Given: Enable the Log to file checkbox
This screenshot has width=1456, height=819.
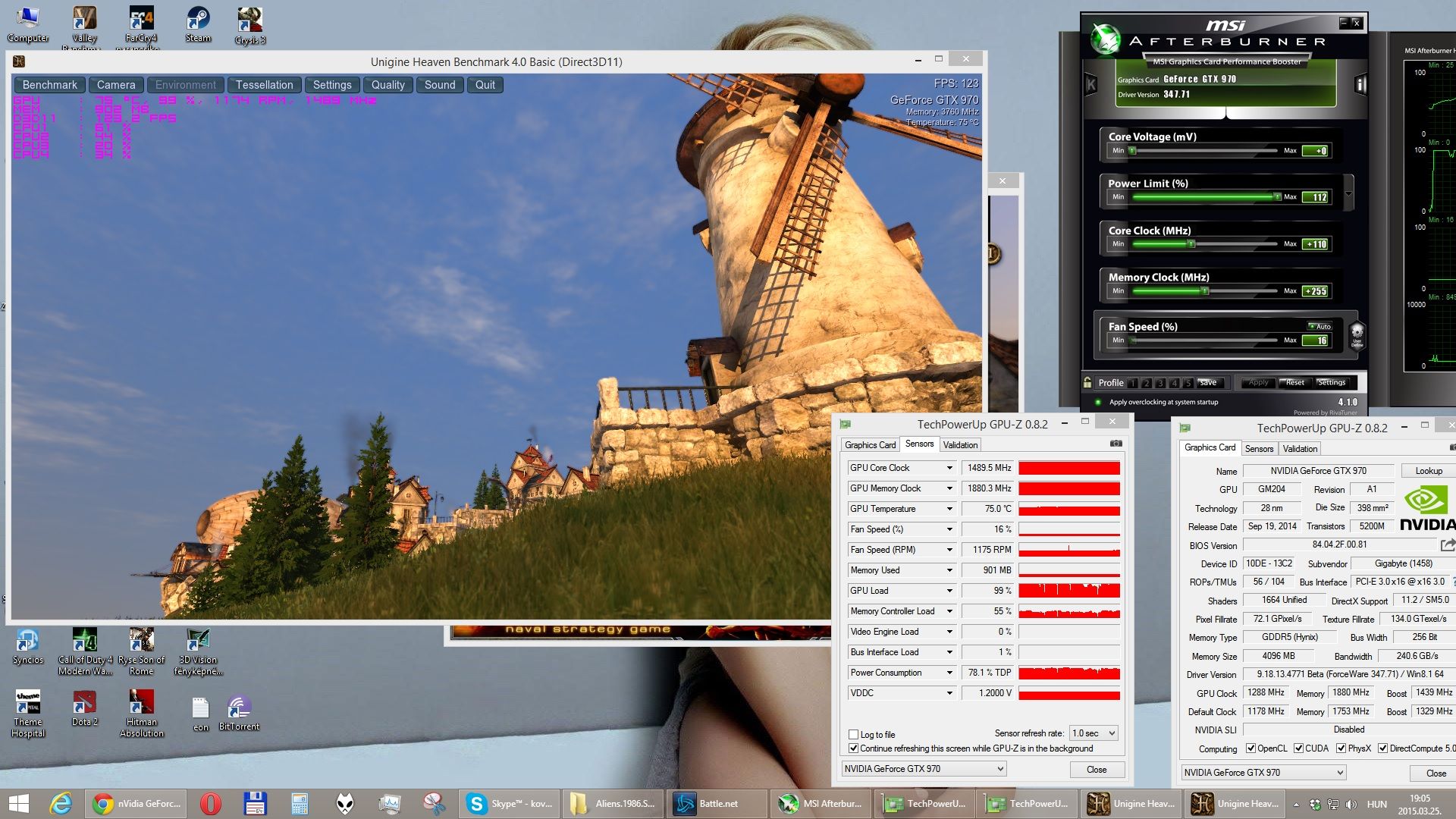Looking at the screenshot, I should (854, 734).
